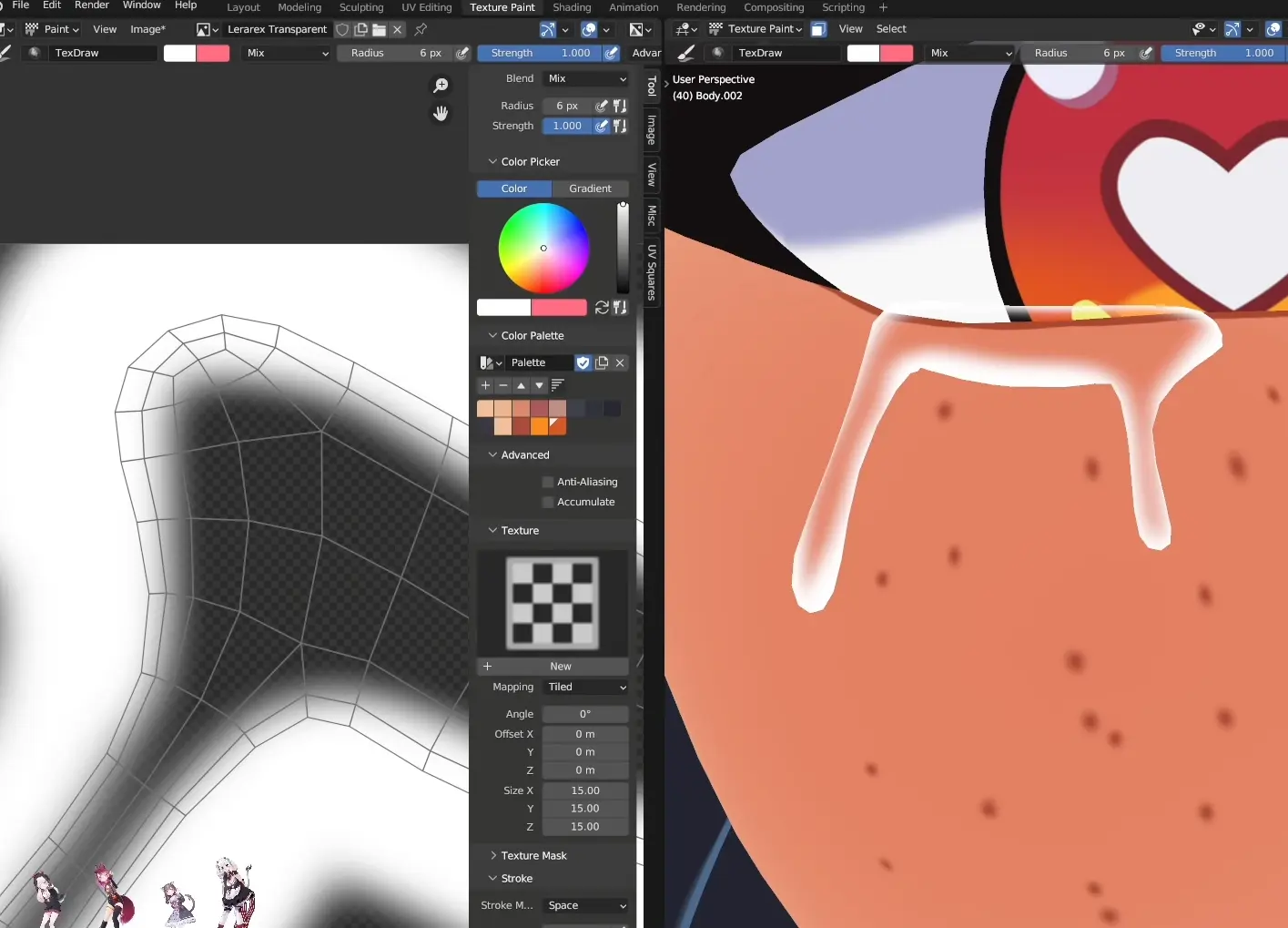
Task: Pin the Lerarex Transparent image
Action: click(421, 29)
